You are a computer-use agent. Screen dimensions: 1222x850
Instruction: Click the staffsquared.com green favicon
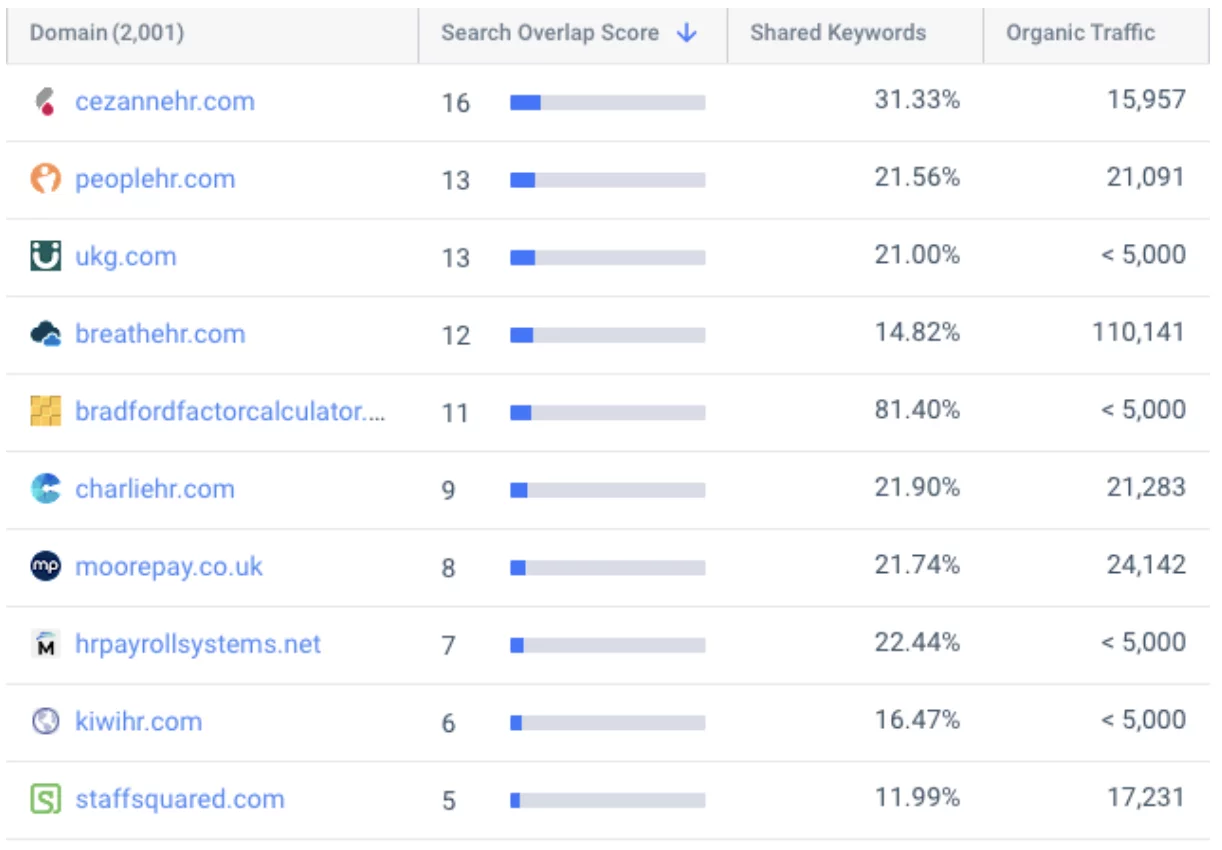click(45, 799)
